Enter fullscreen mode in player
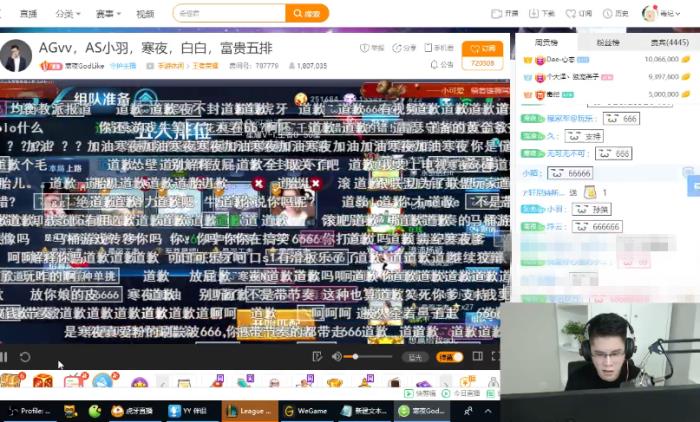Screen dimensions: 700x422 pyautogui.click(x=493, y=356)
